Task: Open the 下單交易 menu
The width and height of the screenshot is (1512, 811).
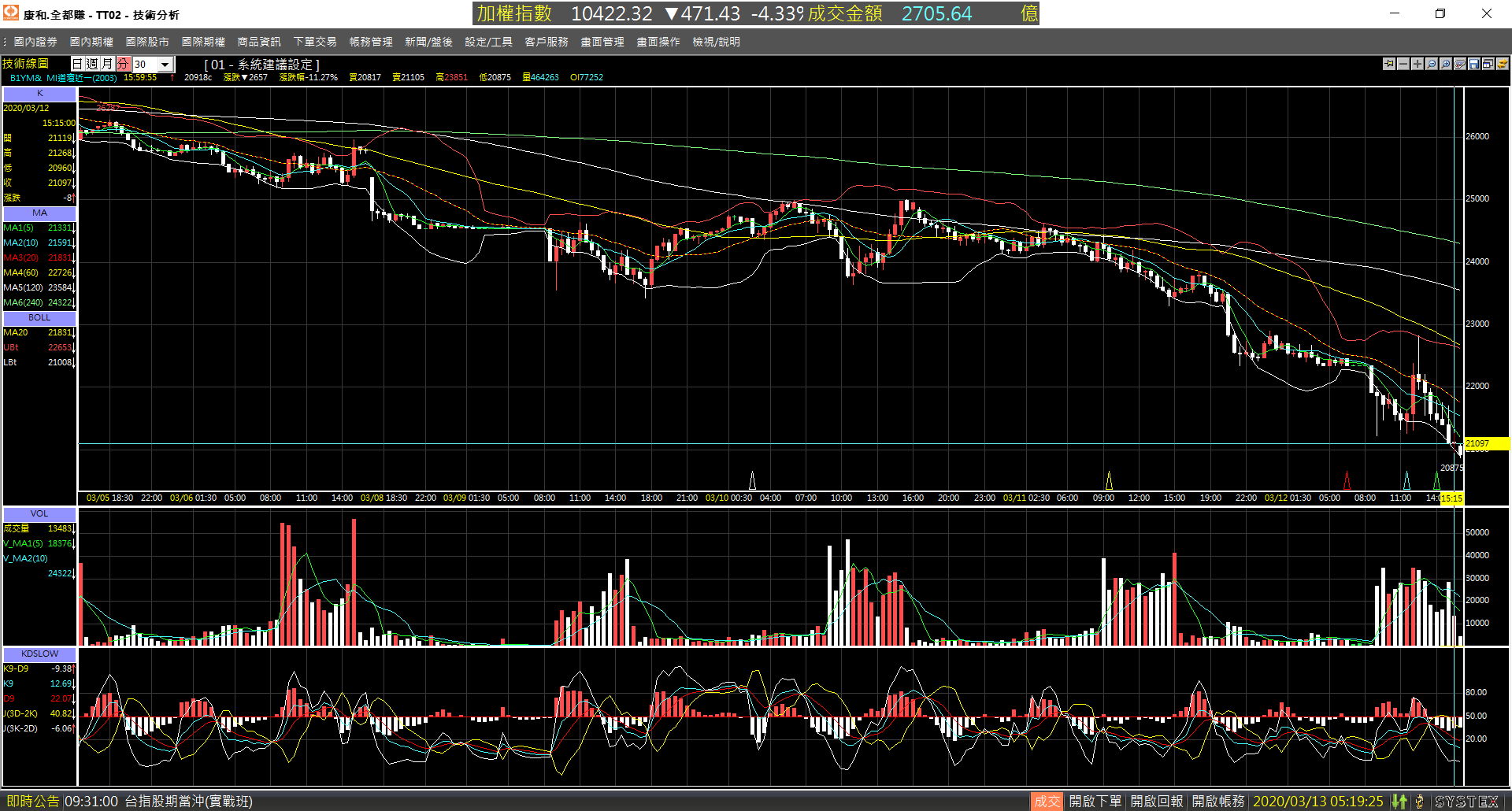Action: (x=315, y=42)
